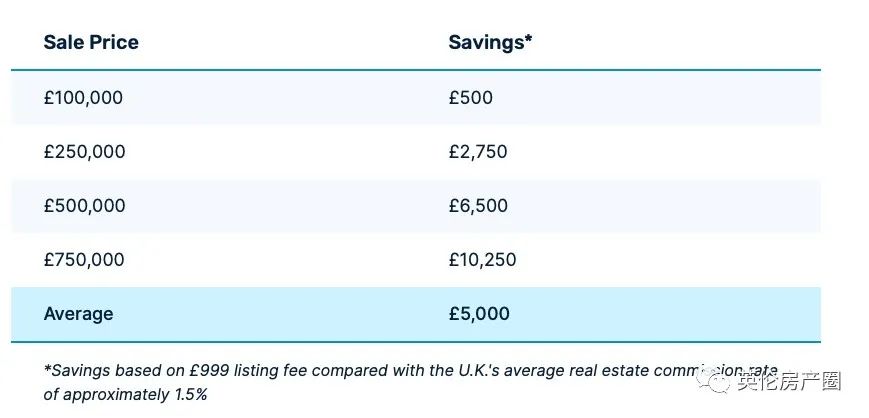This screenshot has width=869, height=418.
Task: Click the highlighted Average row background
Action: [x=416, y=314]
